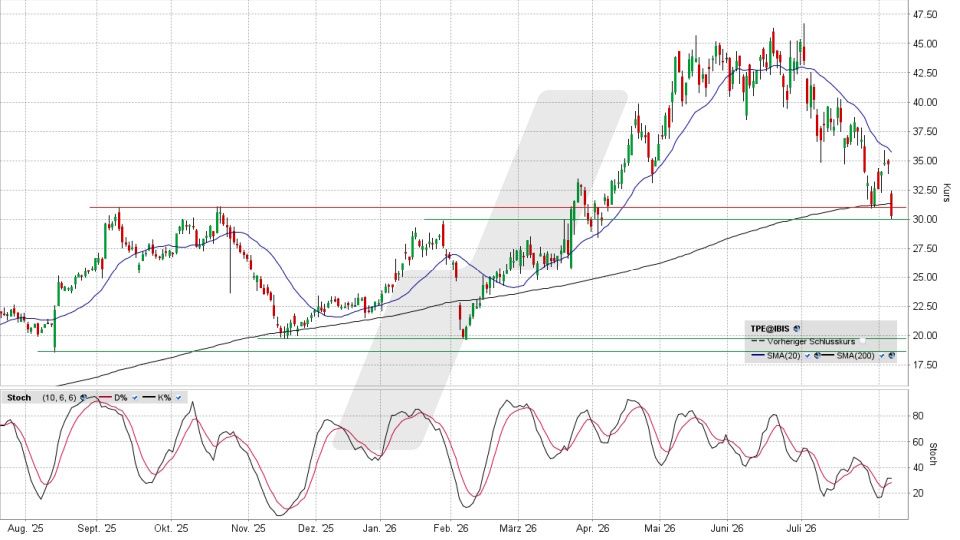Screen dimensions: 960x540
Task: Click the red D% line swatch
Action: point(105,397)
